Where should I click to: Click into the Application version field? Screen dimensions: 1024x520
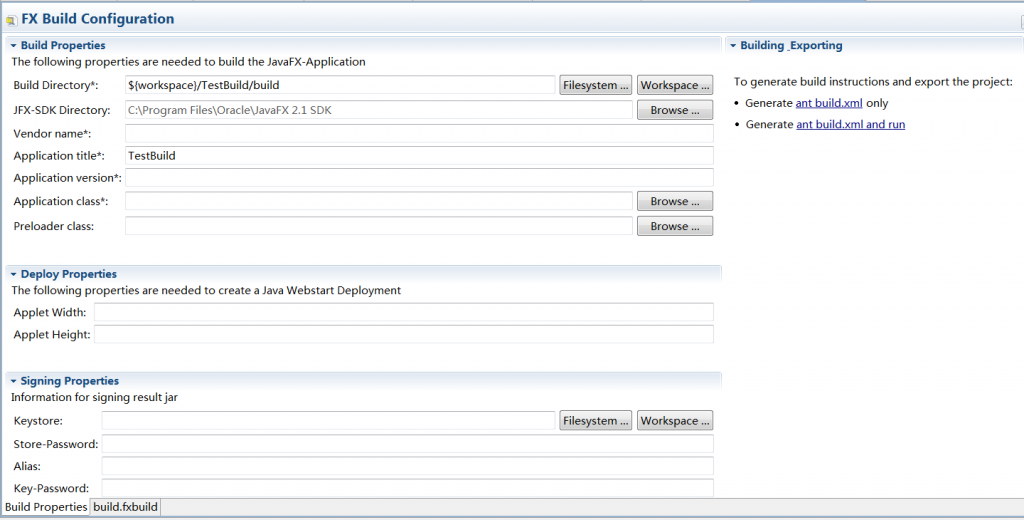[x=418, y=178]
